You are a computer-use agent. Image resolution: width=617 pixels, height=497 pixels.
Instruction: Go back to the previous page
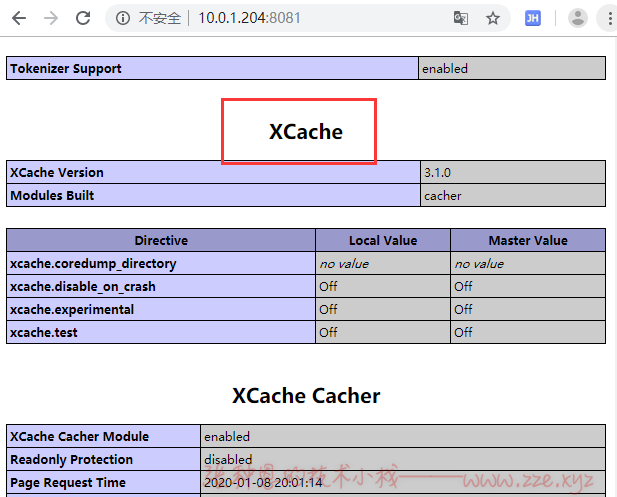click(19, 18)
